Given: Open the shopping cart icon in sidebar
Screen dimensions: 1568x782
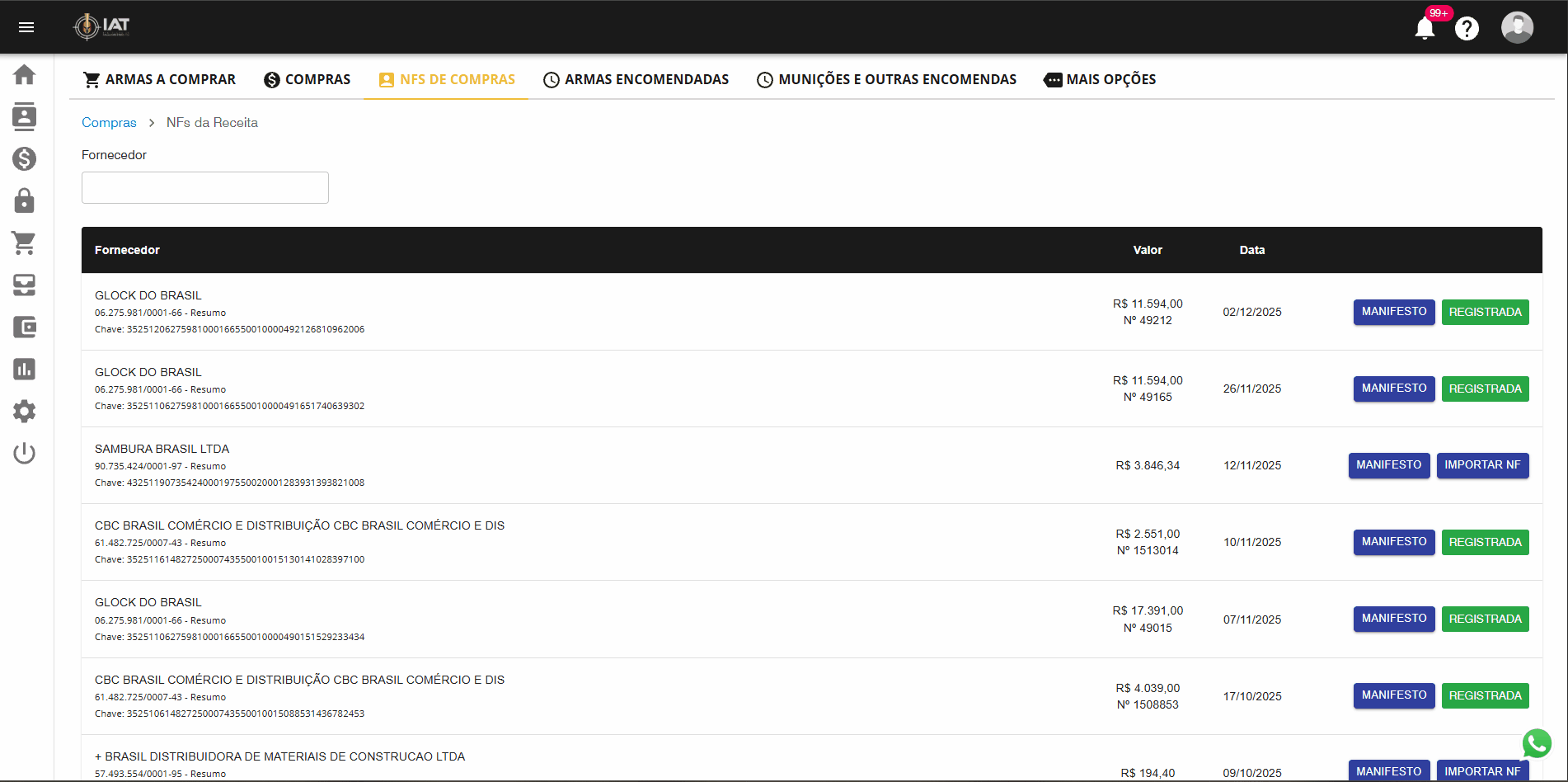Looking at the screenshot, I should [25, 243].
